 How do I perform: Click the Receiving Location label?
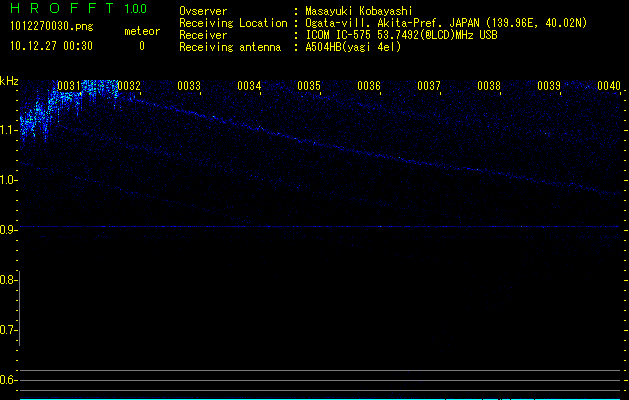coord(233,23)
